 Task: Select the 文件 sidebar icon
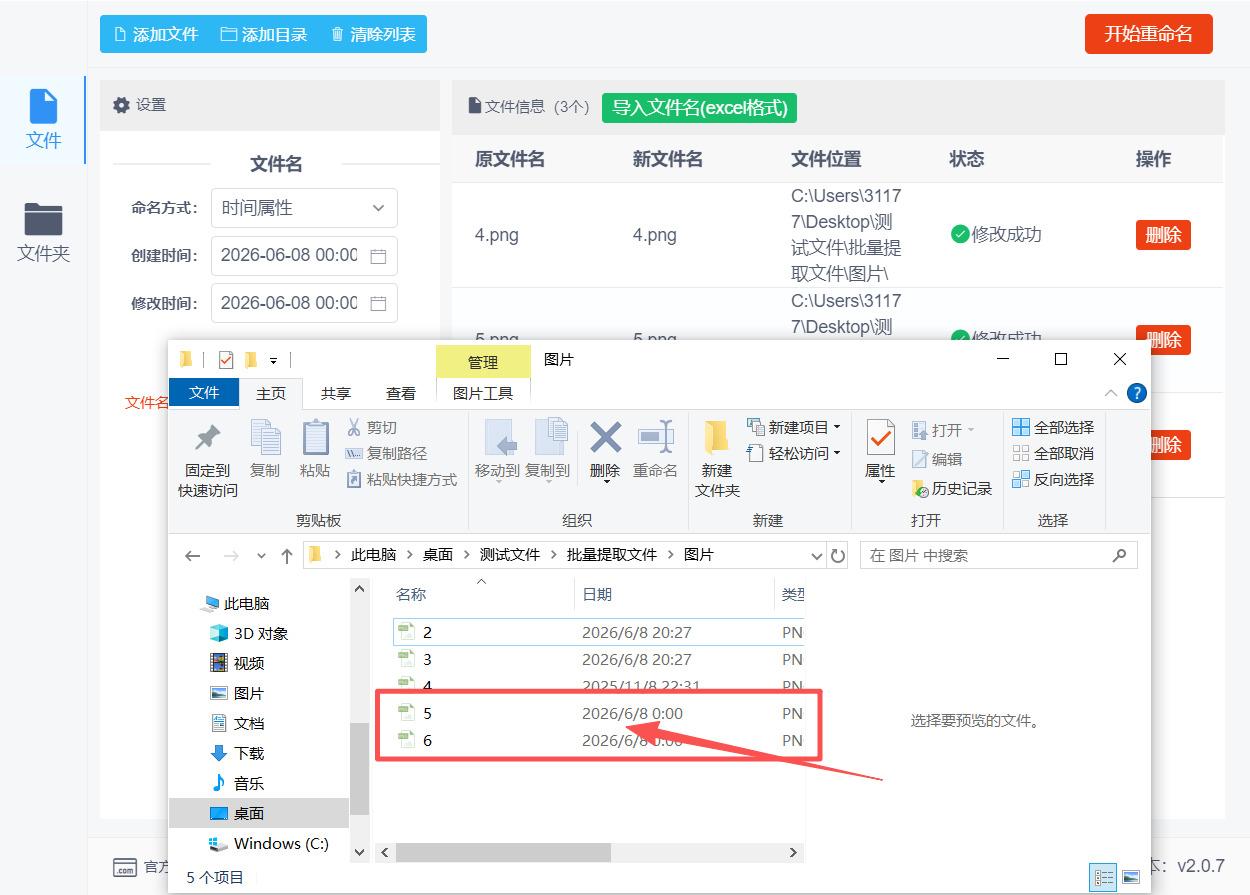click(x=43, y=119)
